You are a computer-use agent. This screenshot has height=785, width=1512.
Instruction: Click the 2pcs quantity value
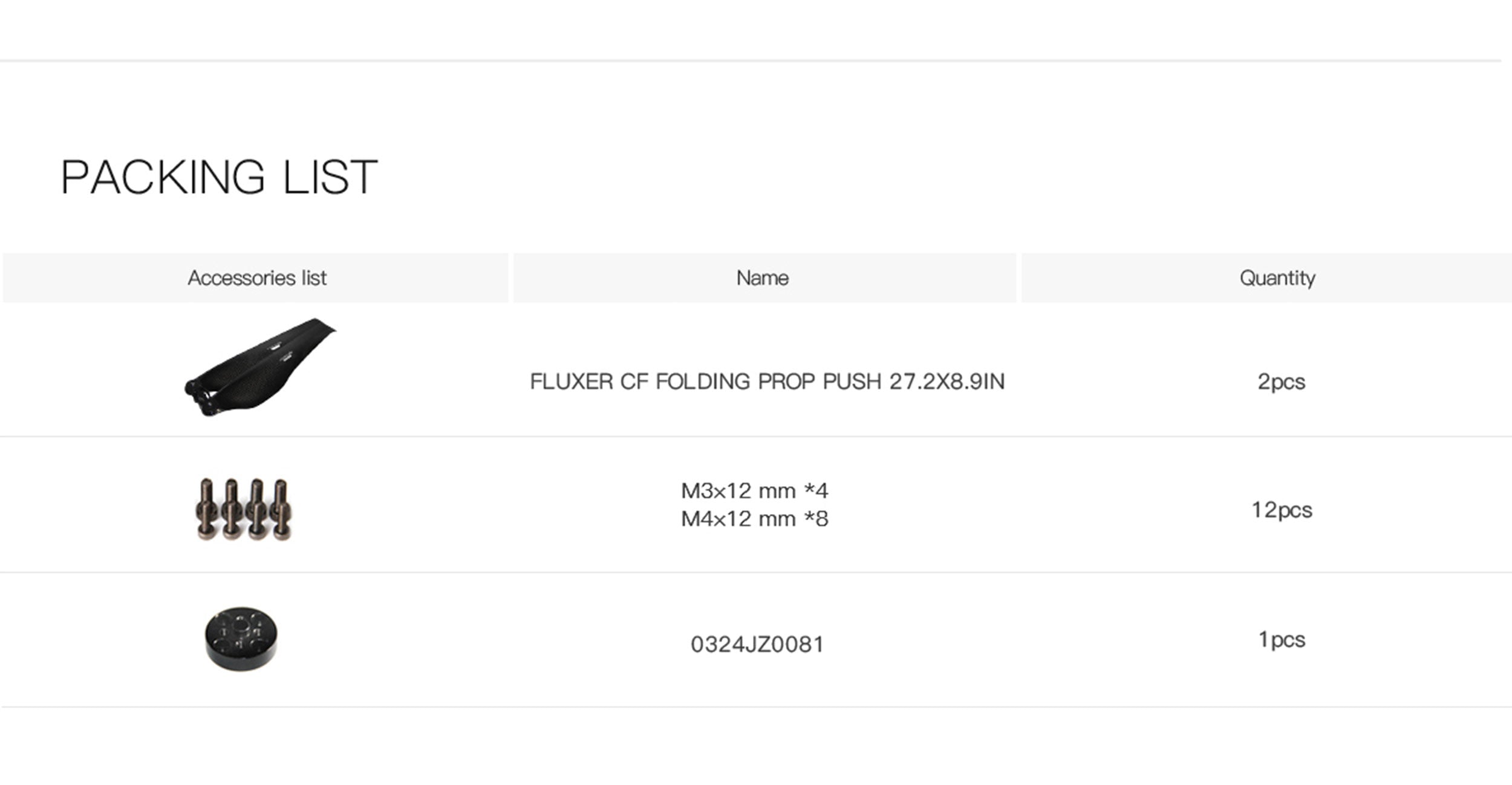pyautogui.click(x=1281, y=382)
